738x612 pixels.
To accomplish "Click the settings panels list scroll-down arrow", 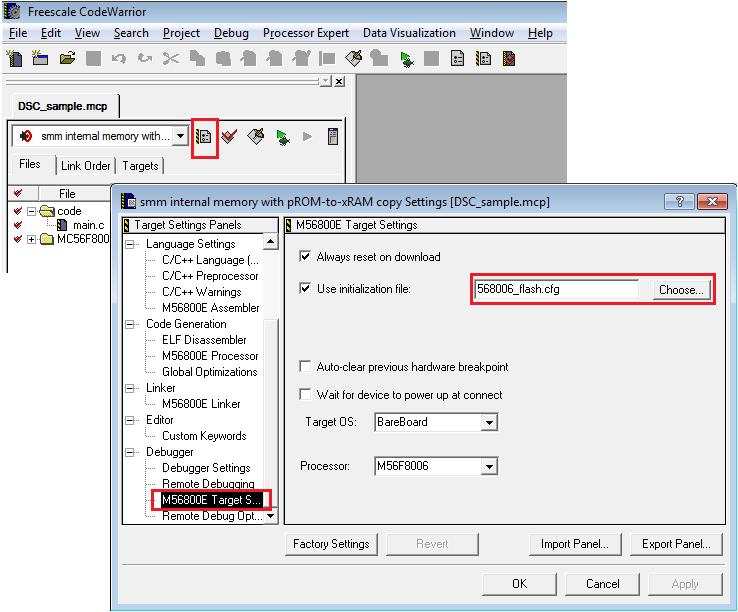I will point(271,516).
